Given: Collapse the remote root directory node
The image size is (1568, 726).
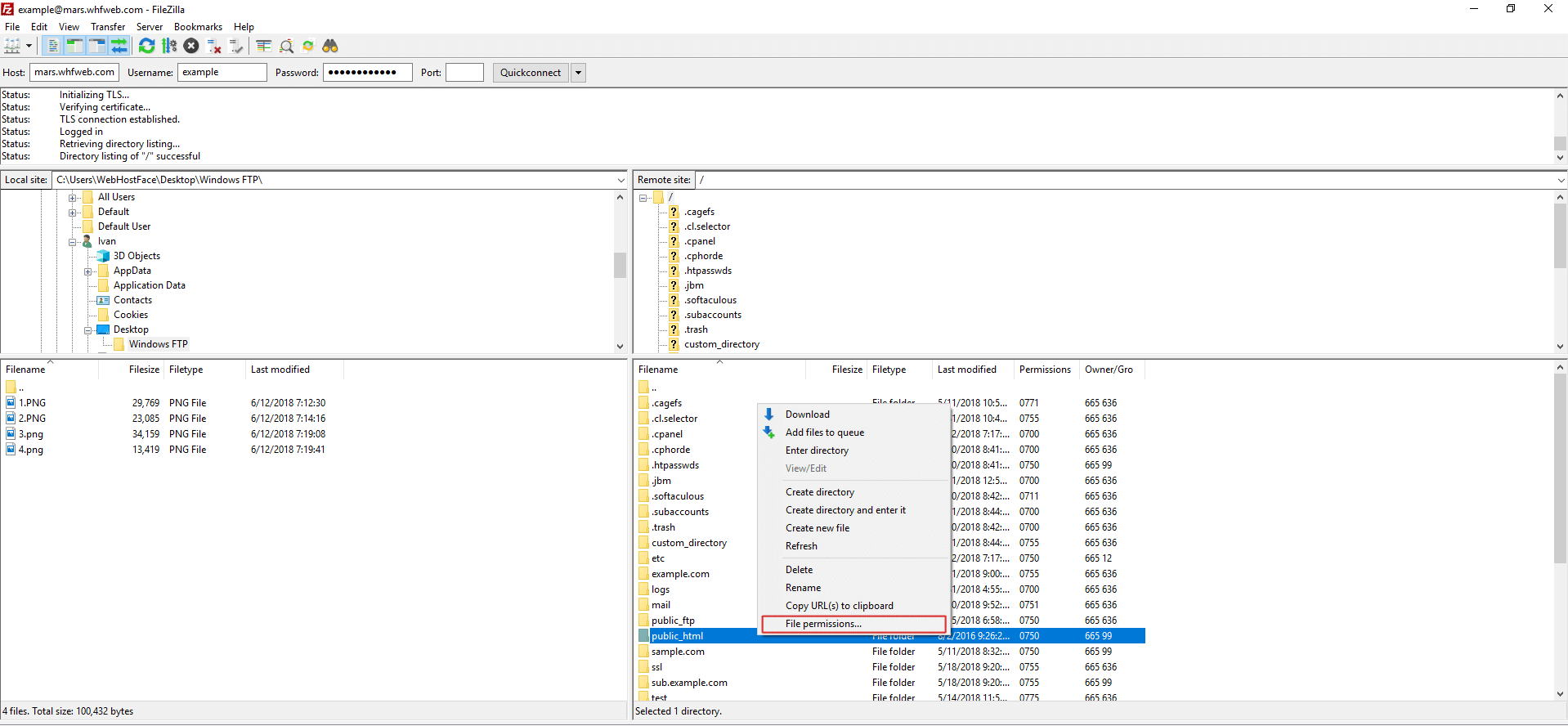Looking at the screenshot, I should pos(643,197).
